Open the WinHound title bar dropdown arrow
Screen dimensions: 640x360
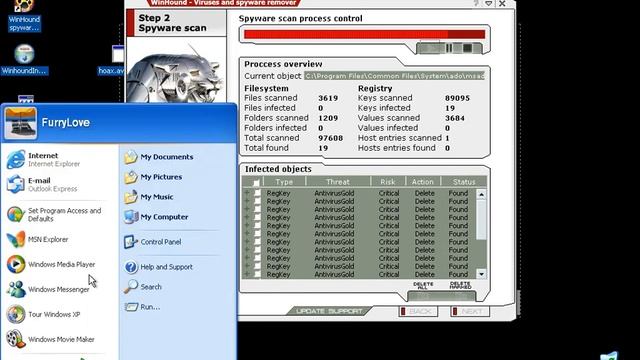[489, 3]
